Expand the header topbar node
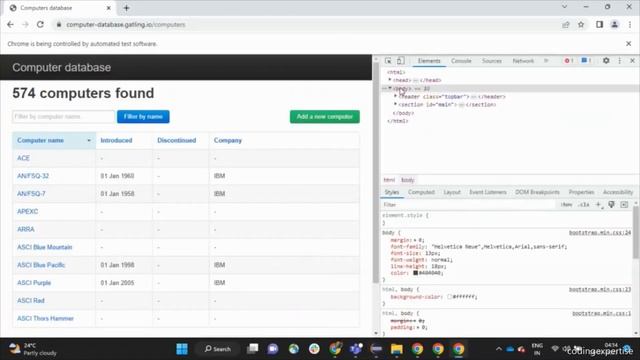640x360 pixels. pyautogui.click(x=395, y=96)
